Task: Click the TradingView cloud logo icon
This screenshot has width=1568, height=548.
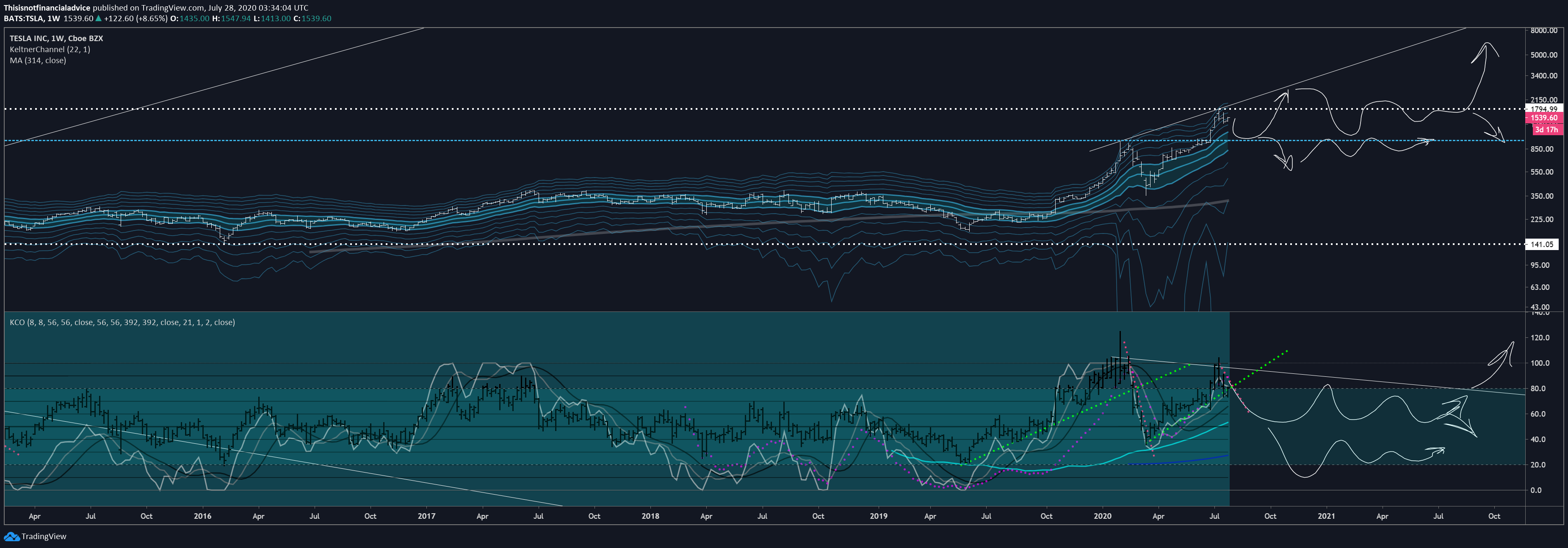Action: [x=11, y=537]
